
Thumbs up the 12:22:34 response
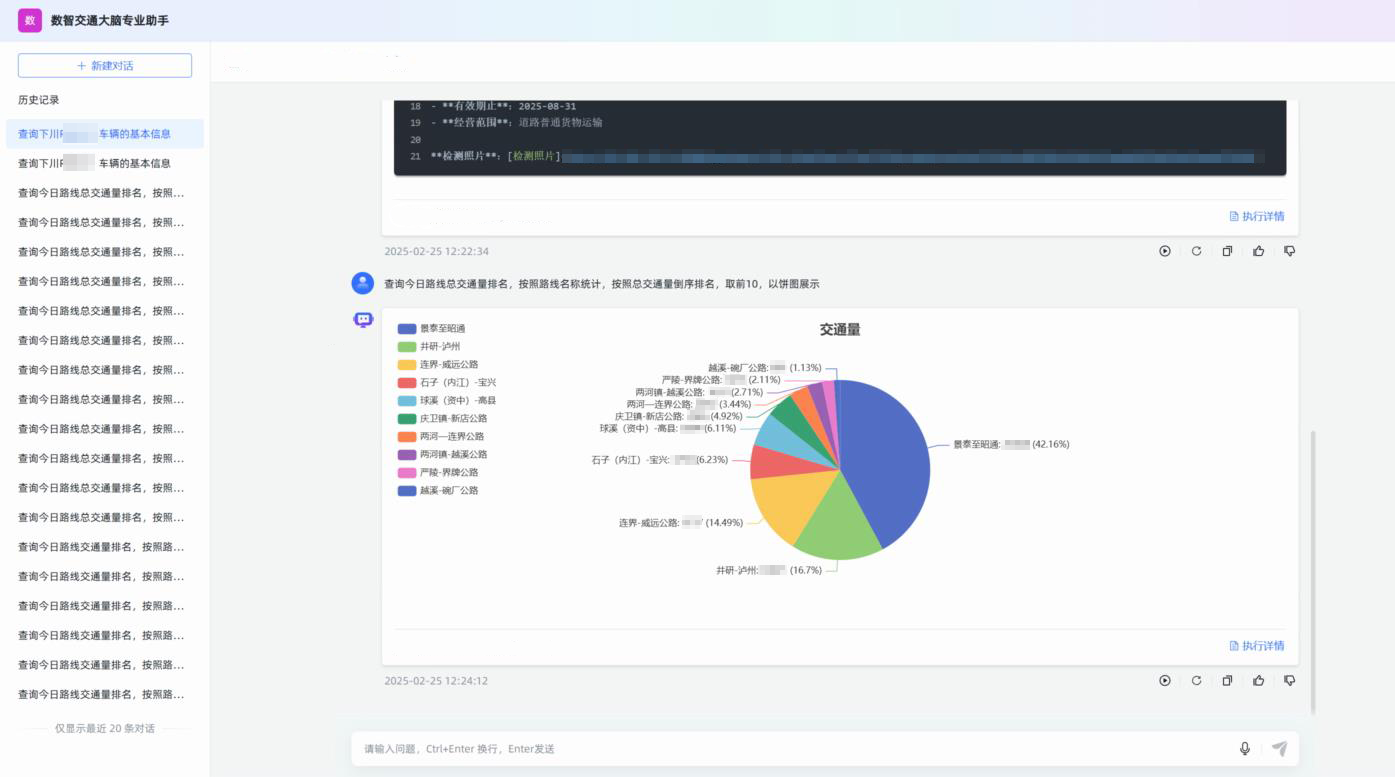[1258, 251]
